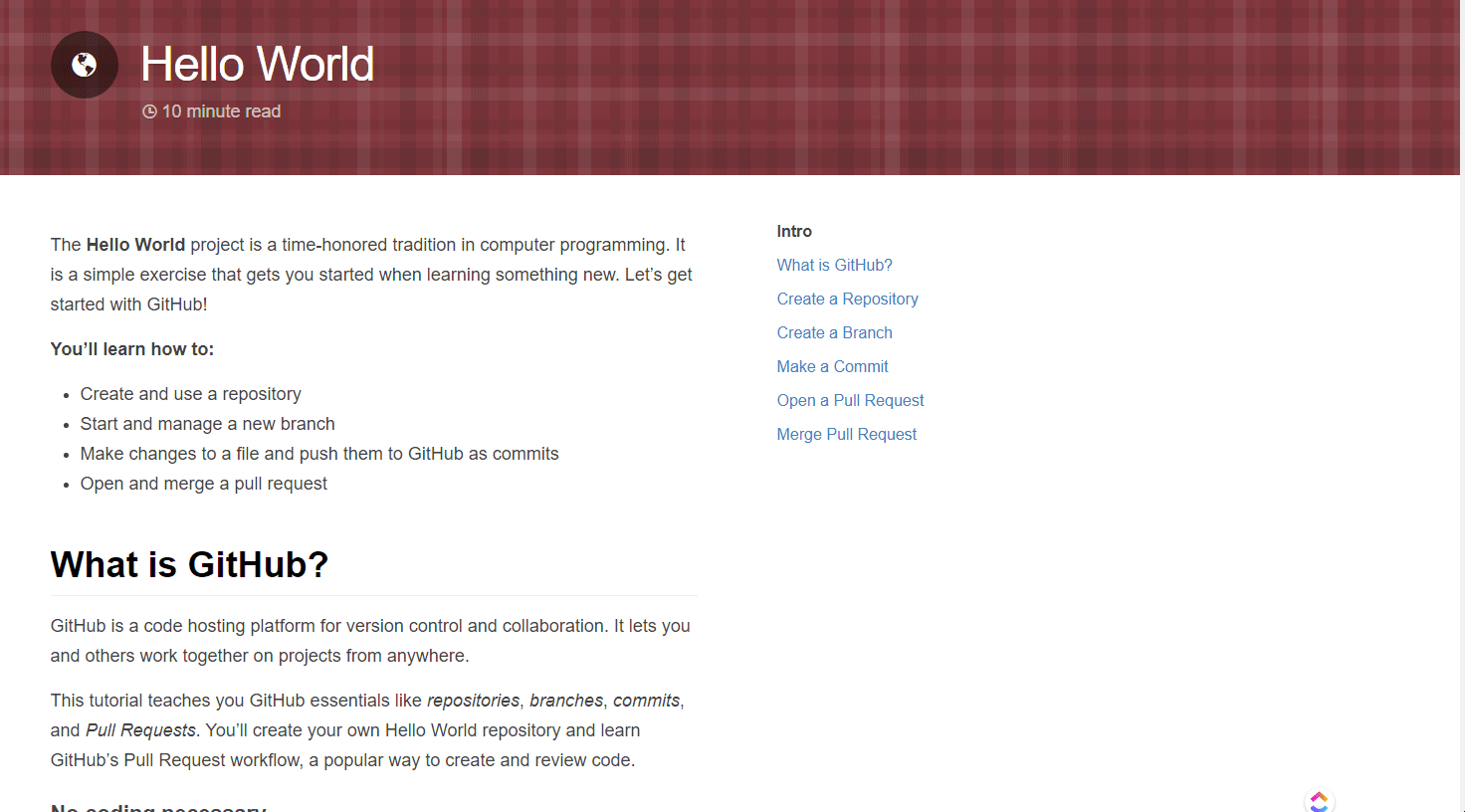Select the Intro item in table of contents

(794, 231)
